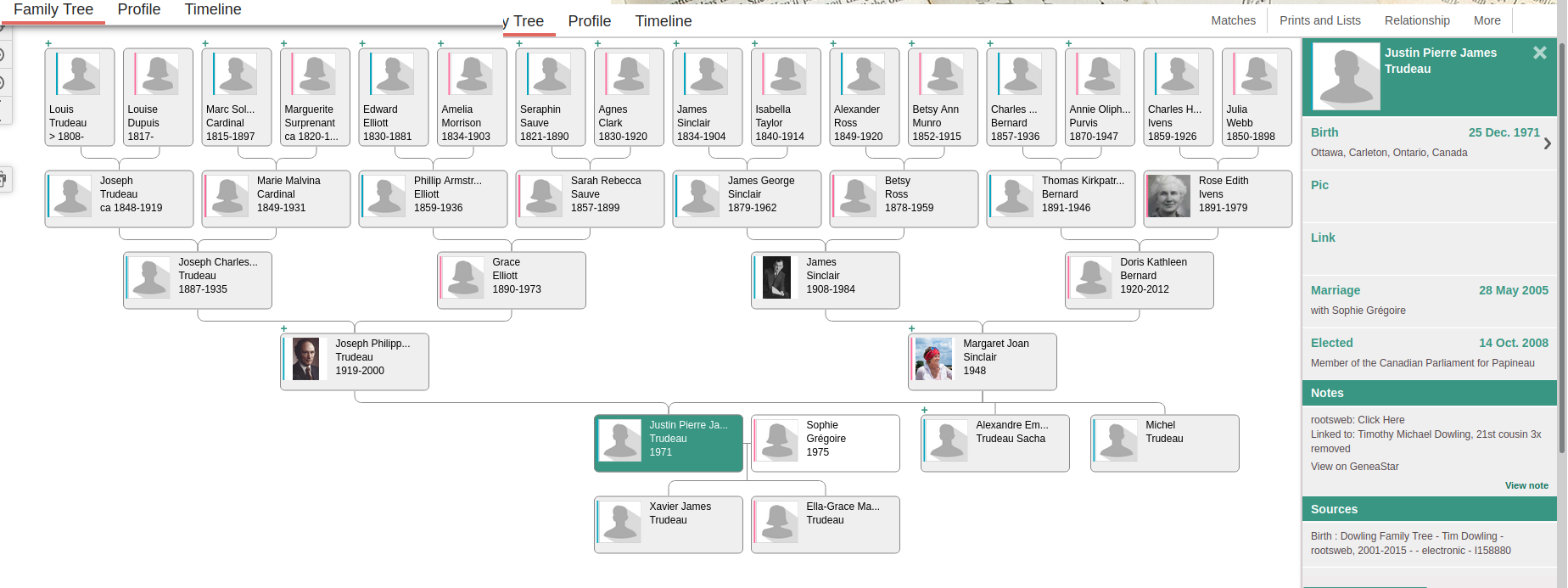Click Rose Edith Ivens portrait photo

click(x=1168, y=196)
